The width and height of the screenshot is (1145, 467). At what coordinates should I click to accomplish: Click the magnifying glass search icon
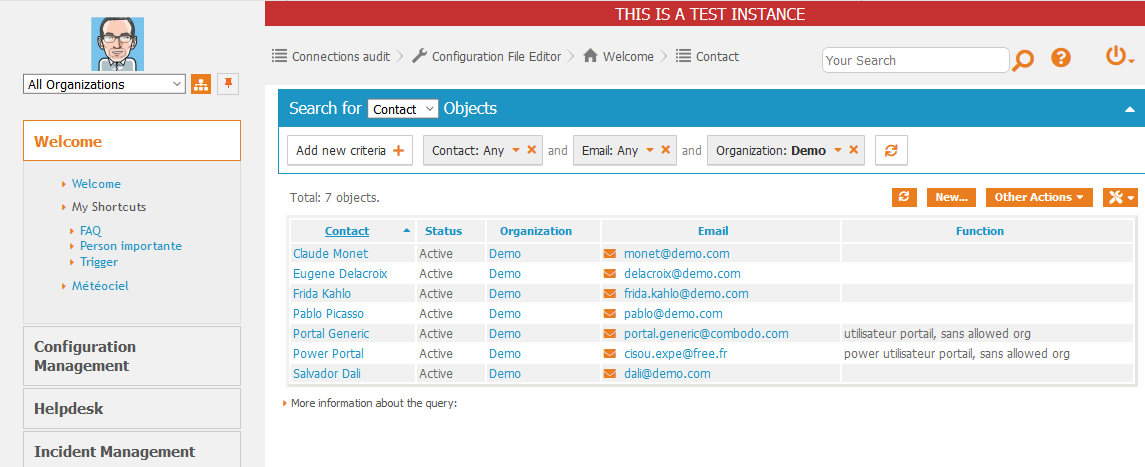click(x=1022, y=60)
